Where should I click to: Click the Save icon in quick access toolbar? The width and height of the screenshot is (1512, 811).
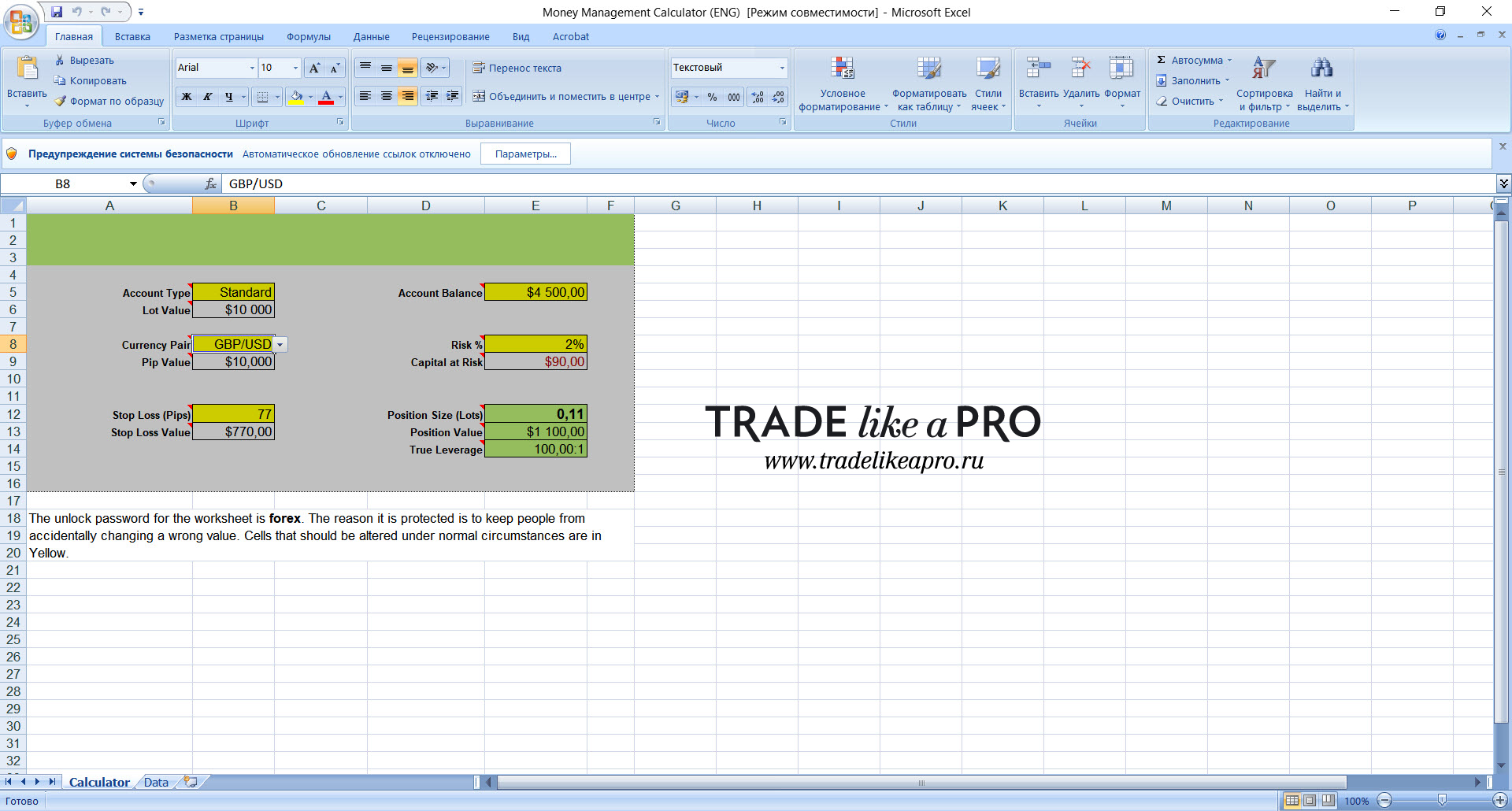[x=57, y=12]
